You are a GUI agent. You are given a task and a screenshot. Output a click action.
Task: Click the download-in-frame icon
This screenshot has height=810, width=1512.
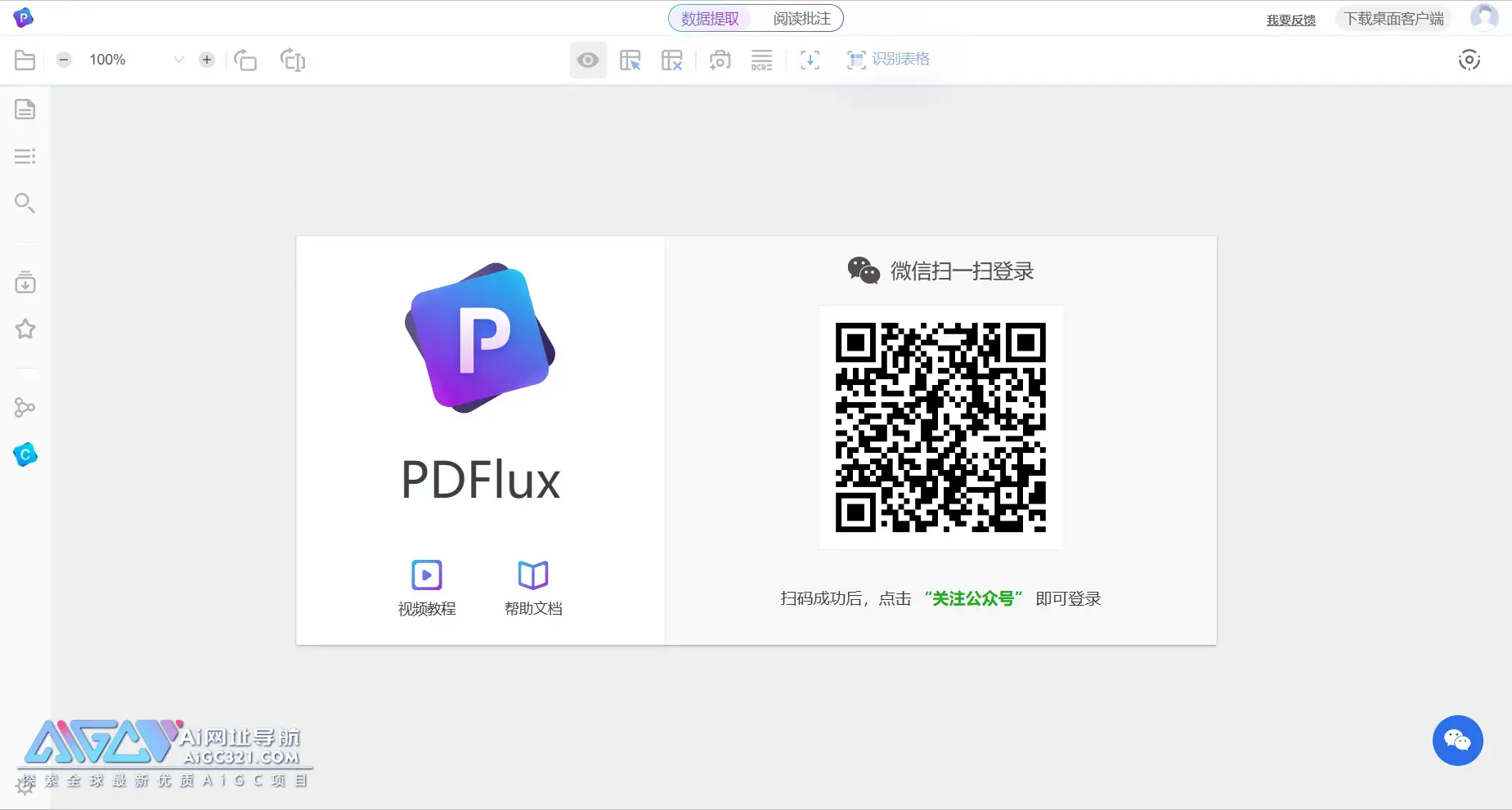point(810,60)
